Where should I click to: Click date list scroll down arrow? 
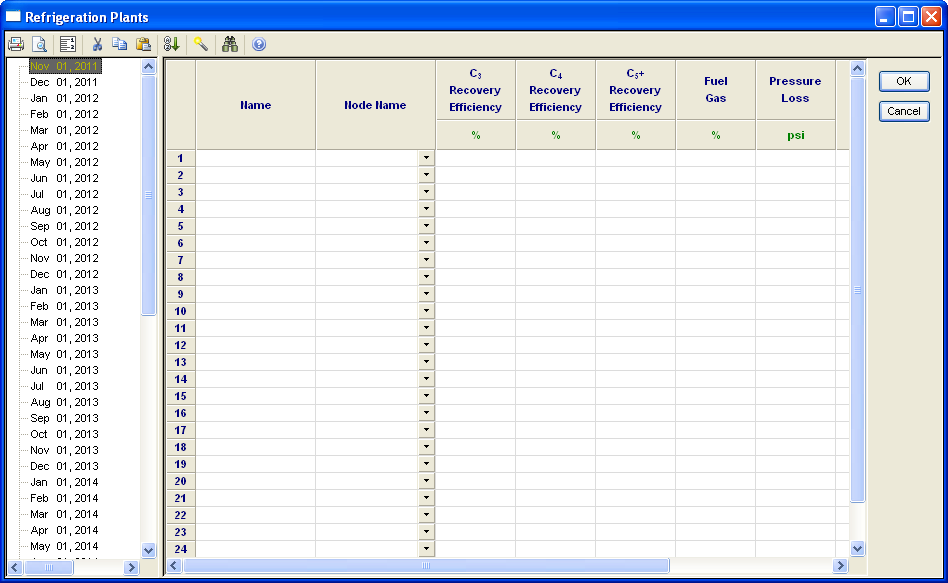pos(149,550)
